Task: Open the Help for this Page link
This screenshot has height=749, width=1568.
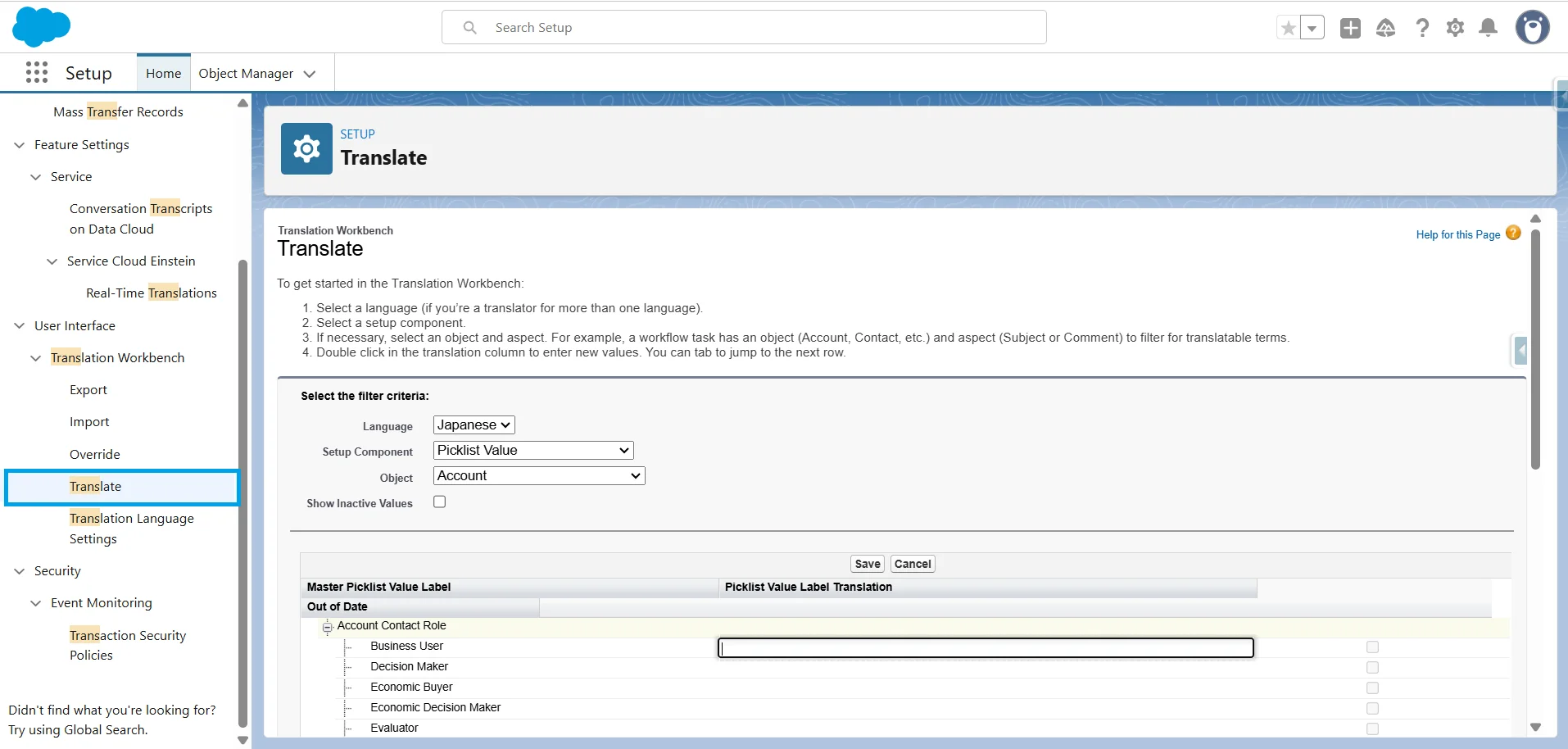Action: coord(1458,234)
